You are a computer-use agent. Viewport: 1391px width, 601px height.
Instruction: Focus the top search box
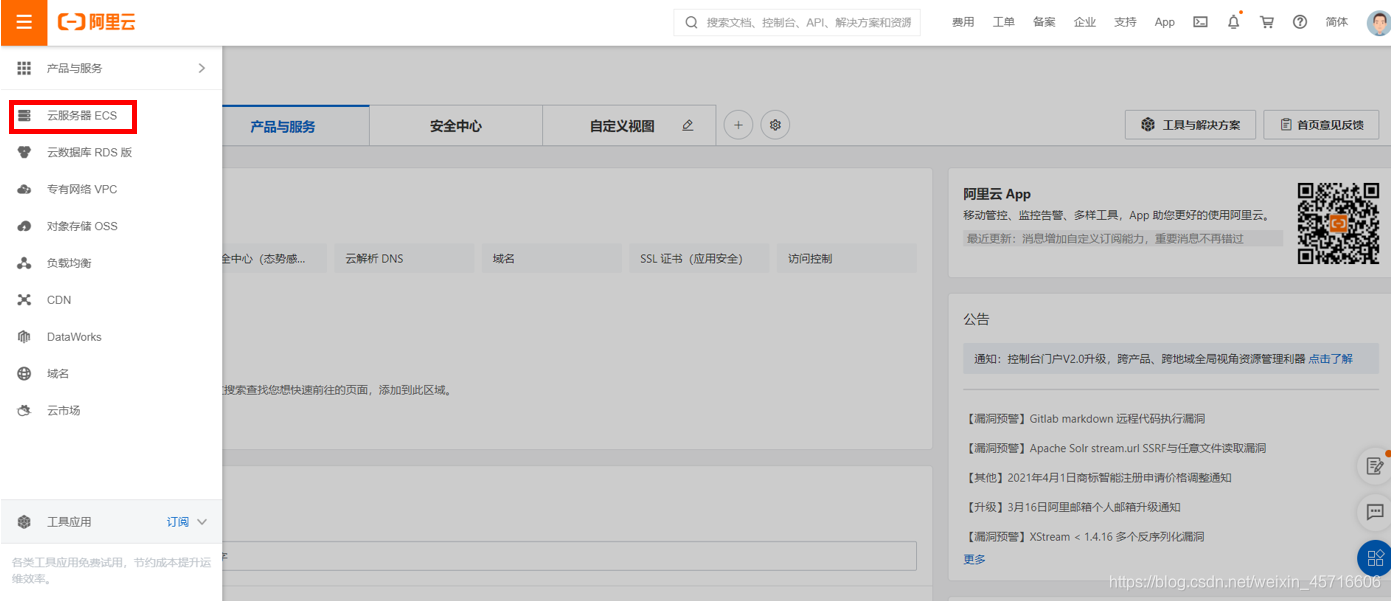(x=797, y=22)
